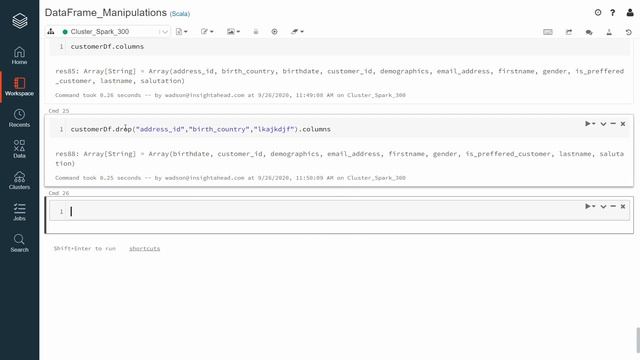Click the customerDf.drop code line
The image size is (640, 360).
[200, 129]
